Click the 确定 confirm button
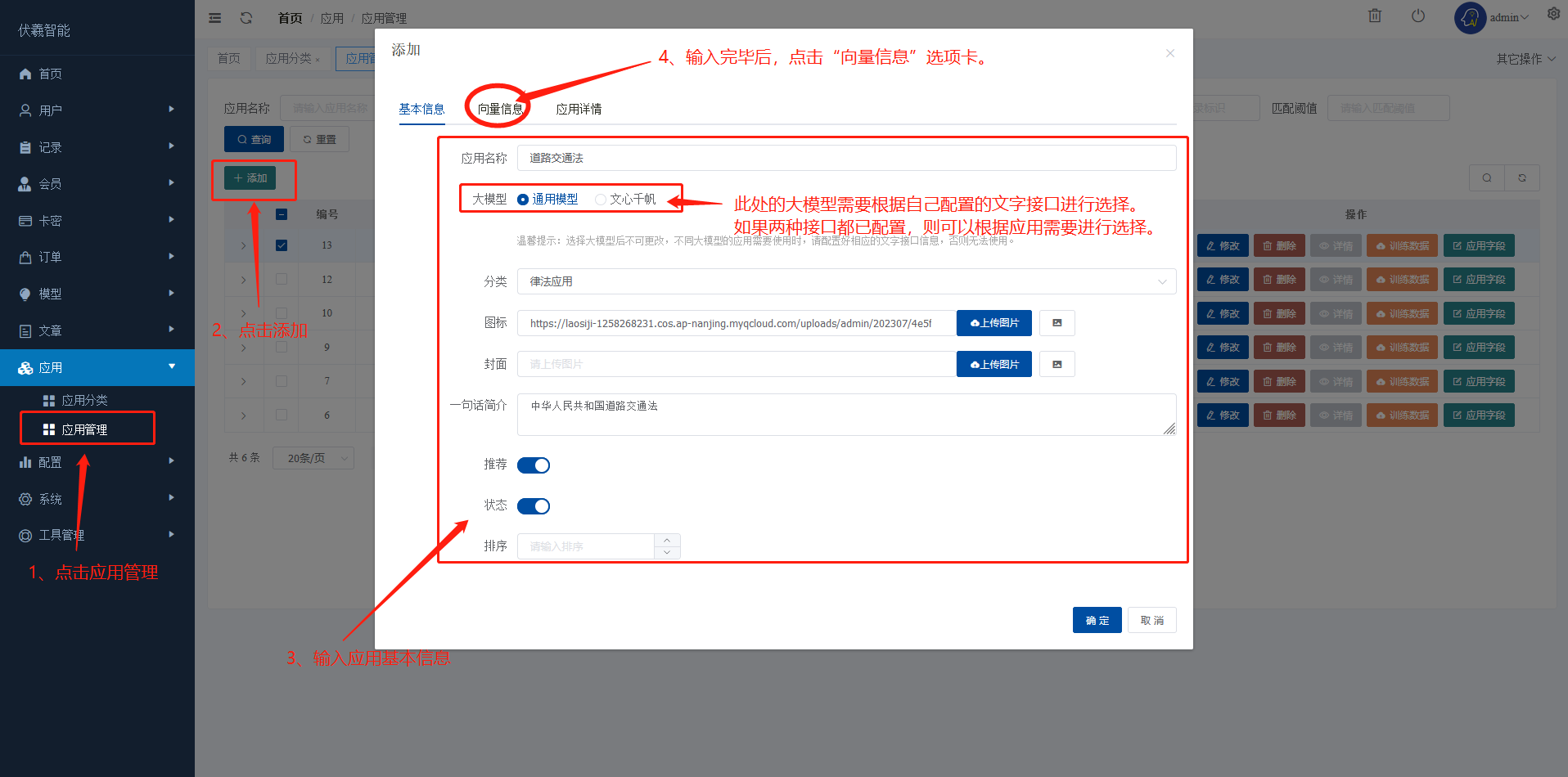1568x777 pixels. pyautogui.click(x=1097, y=620)
